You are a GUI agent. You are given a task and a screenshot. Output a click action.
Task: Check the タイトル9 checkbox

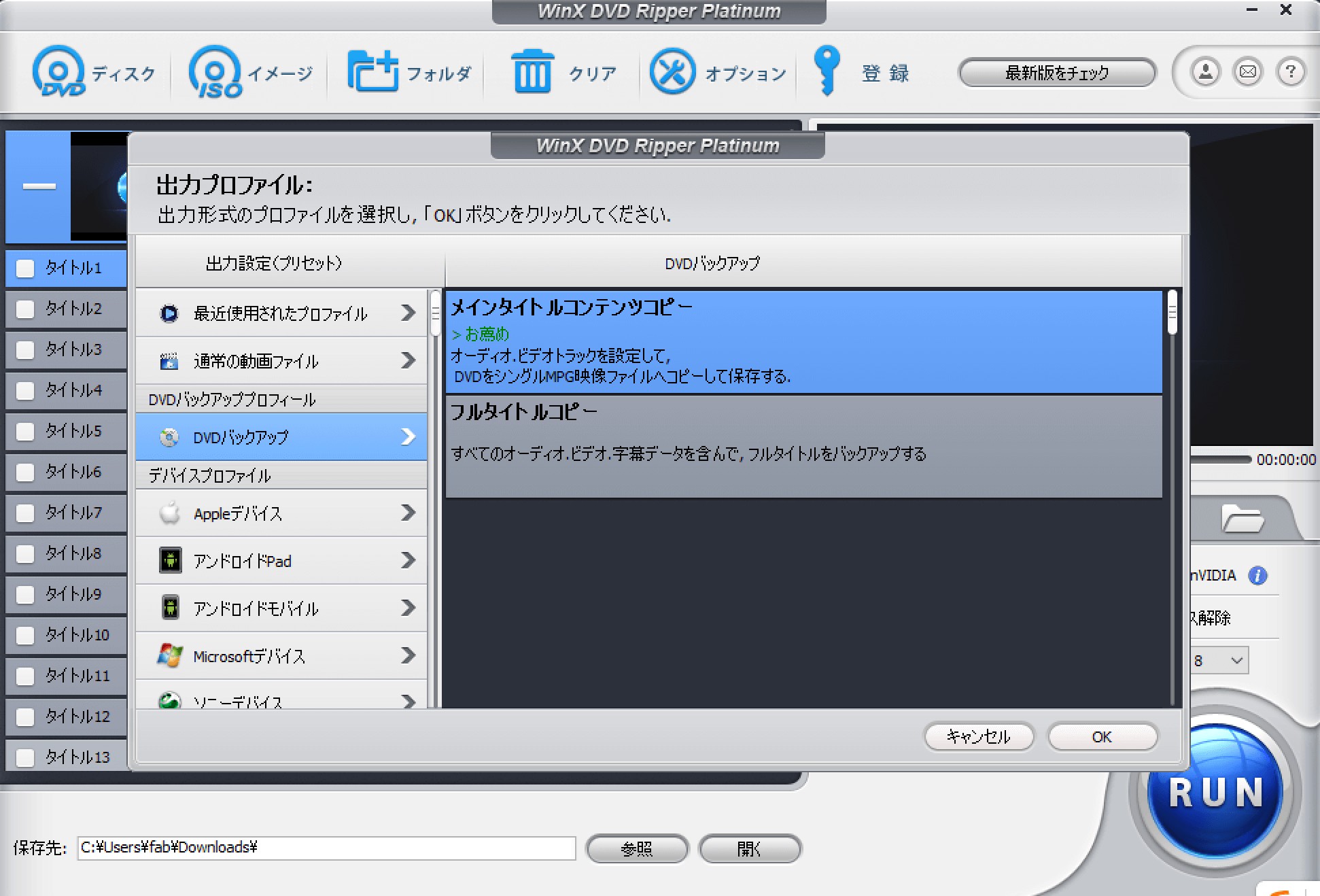[25, 595]
